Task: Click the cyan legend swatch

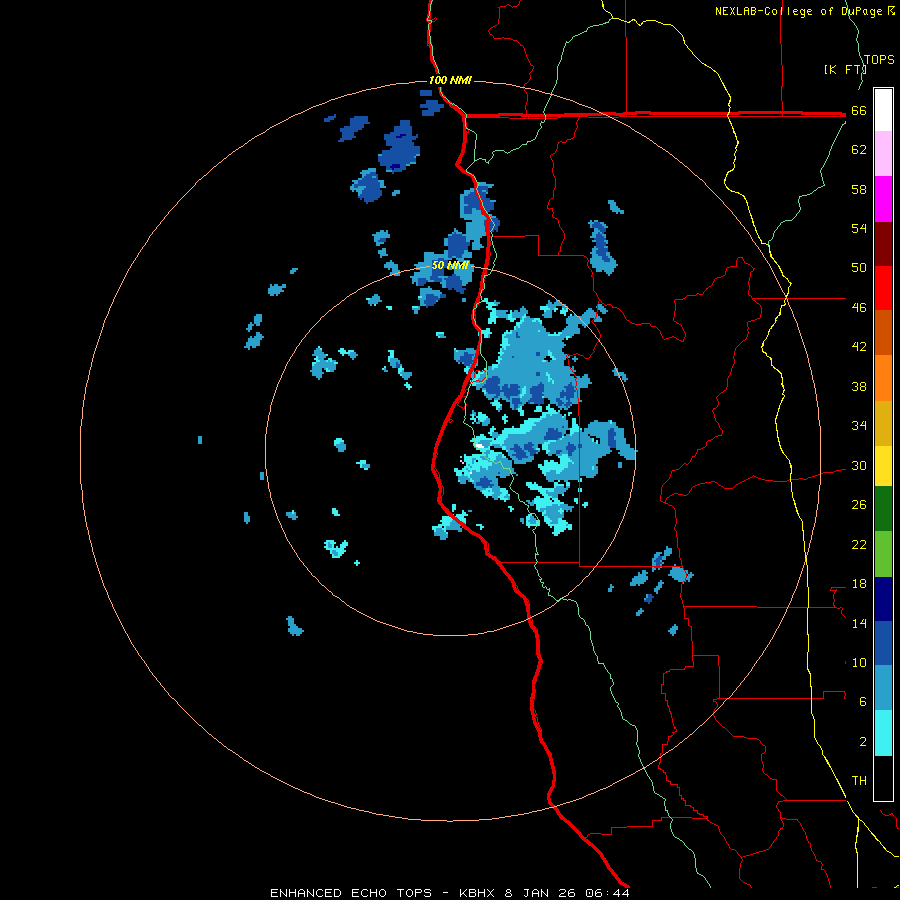Action: [883, 733]
